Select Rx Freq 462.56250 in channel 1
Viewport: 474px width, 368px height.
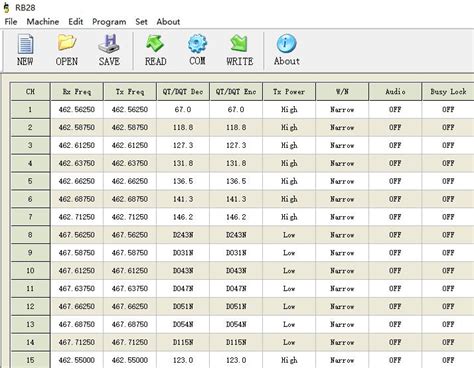click(x=77, y=109)
